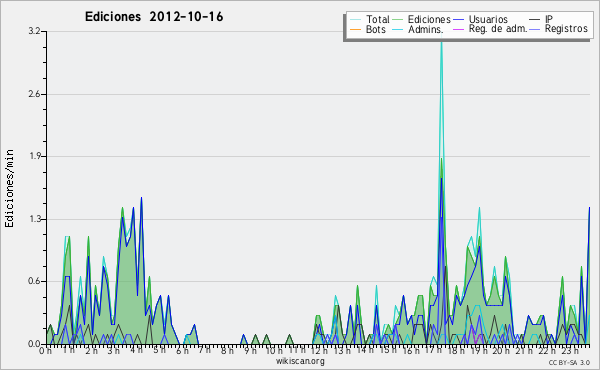Click the 2.6 y-axis value

[x=34, y=94]
